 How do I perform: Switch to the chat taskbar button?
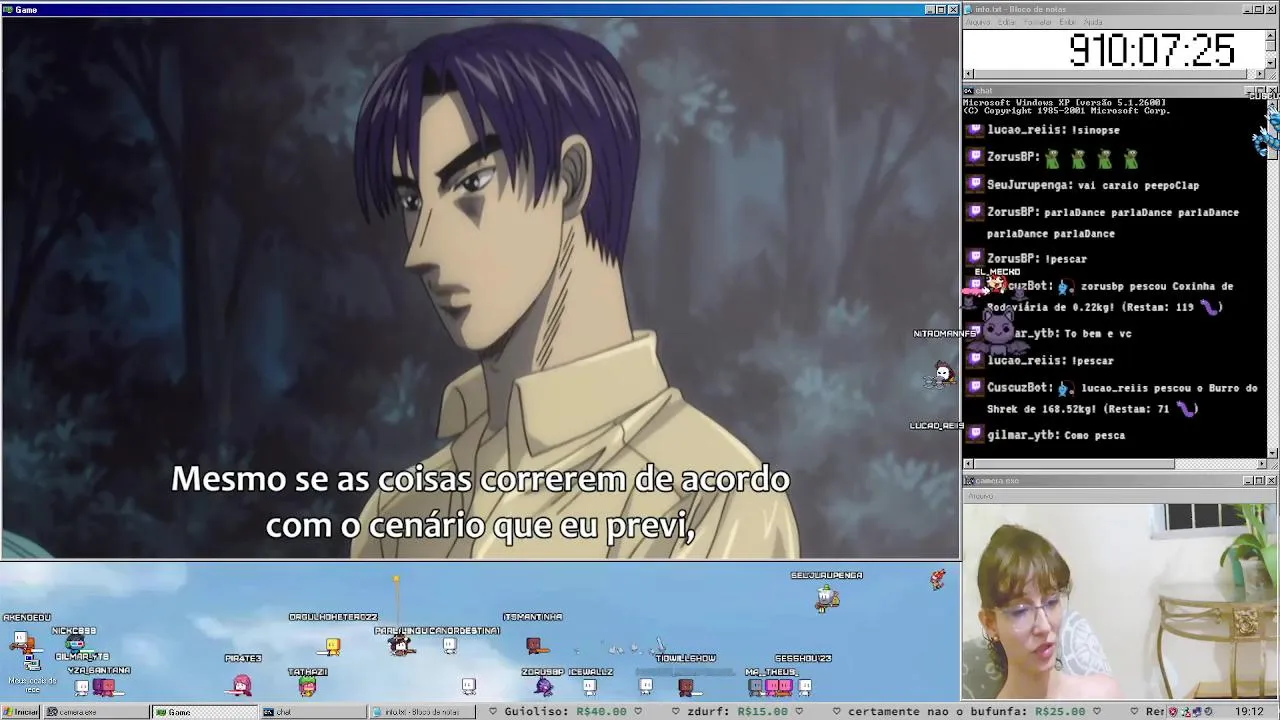click(x=313, y=712)
